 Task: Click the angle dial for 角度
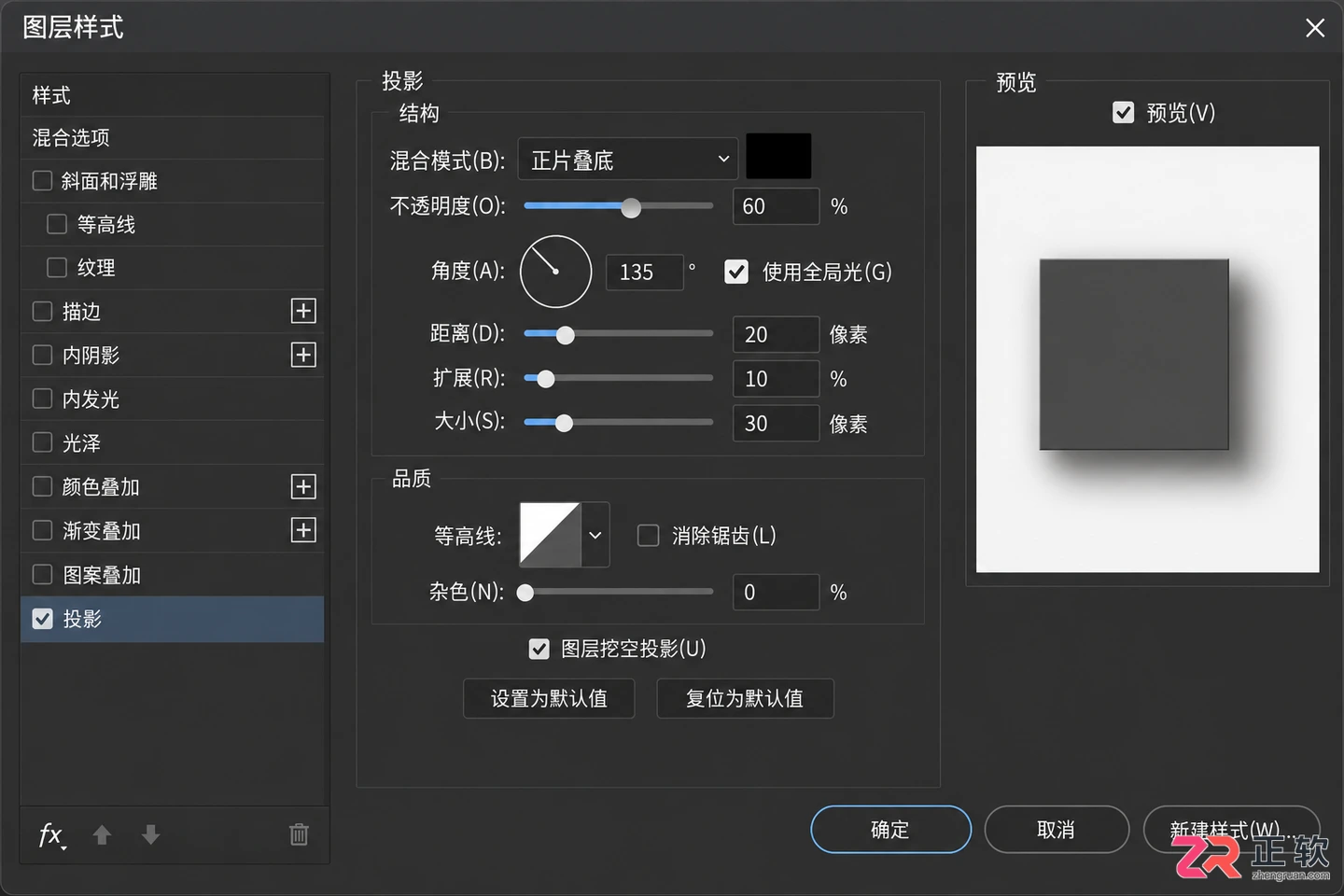pos(555,272)
